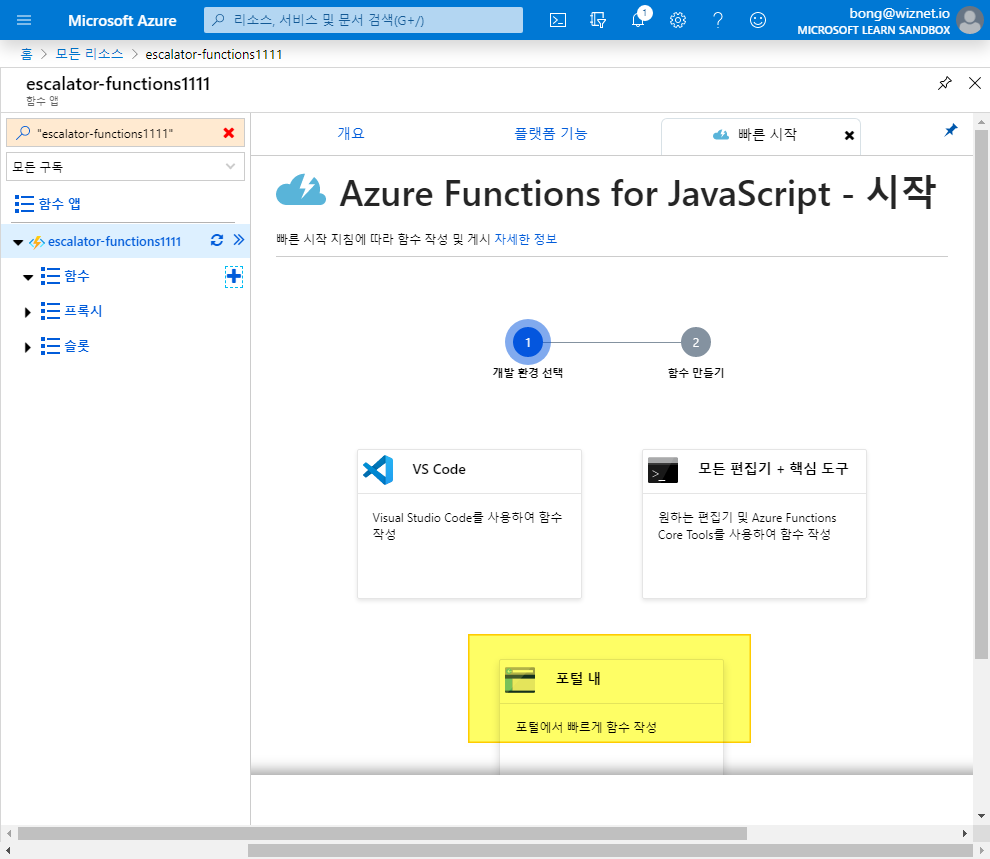This screenshot has height=859, width=990.
Task: Expand the 프록시 tree node
Action: tap(27, 312)
